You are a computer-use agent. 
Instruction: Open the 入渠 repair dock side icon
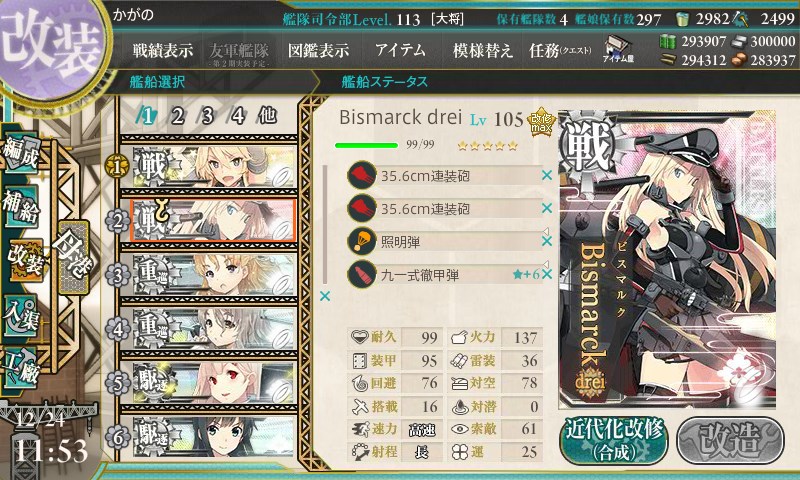[x=21, y=315]
